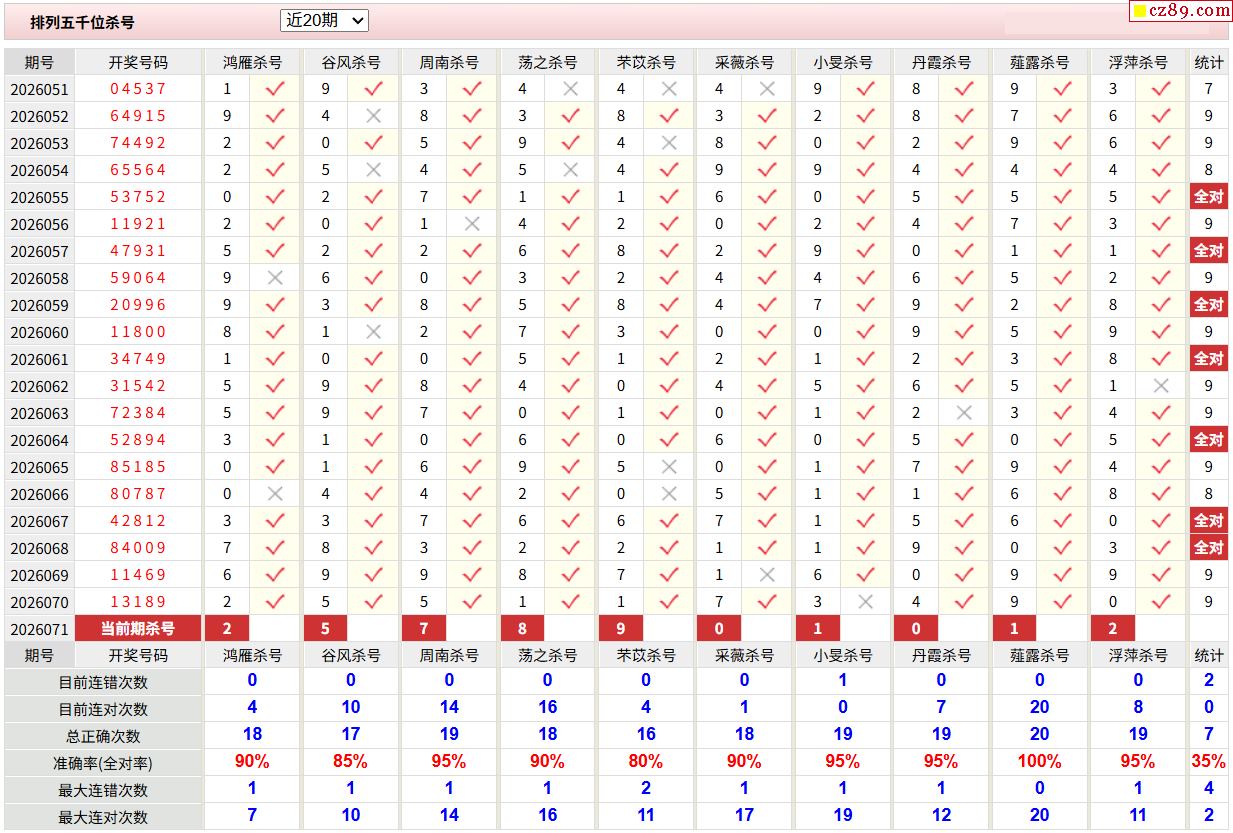Viewport: 1233px width, 833px height.
Task: Select the draw number 04537 in row 2026051
Action: (x=138, y=88)
